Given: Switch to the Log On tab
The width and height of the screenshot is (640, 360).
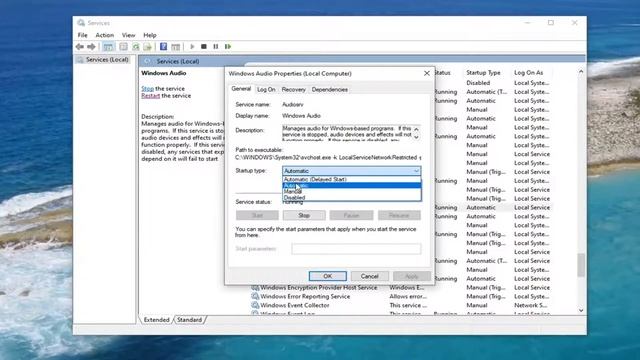Looking at the screenshot, I should click(x=266, y=89).
